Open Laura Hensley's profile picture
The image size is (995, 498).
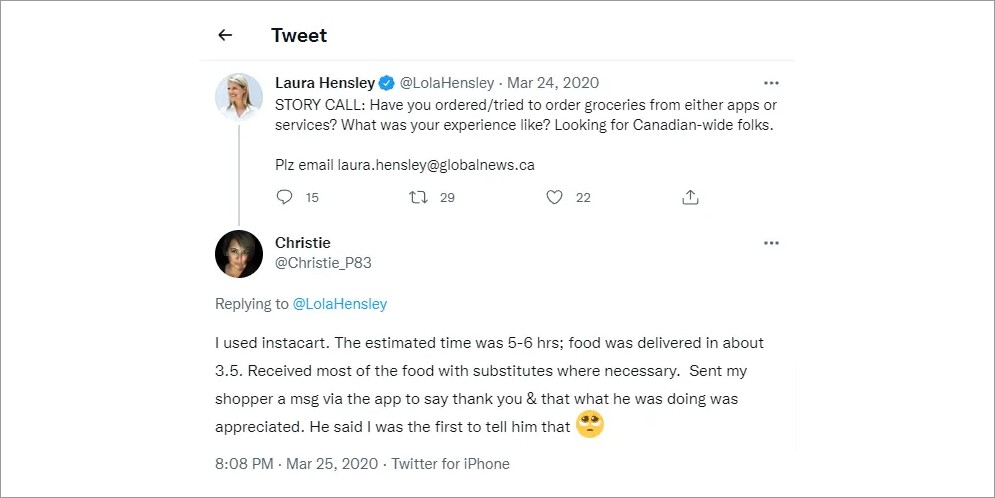click(x=239, y=96)
